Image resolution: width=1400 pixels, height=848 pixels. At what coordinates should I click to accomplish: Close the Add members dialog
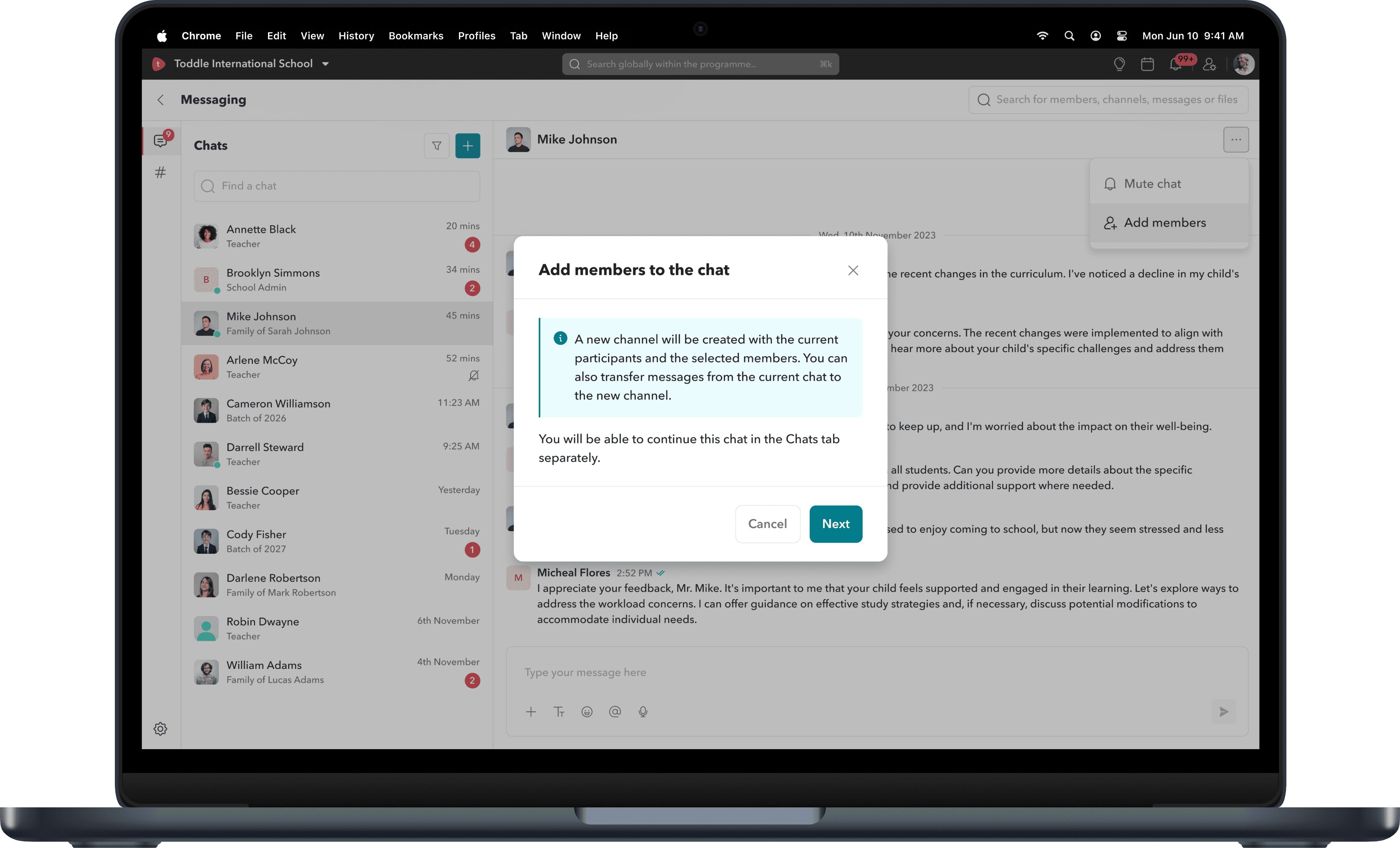click(x=853, y=271)
